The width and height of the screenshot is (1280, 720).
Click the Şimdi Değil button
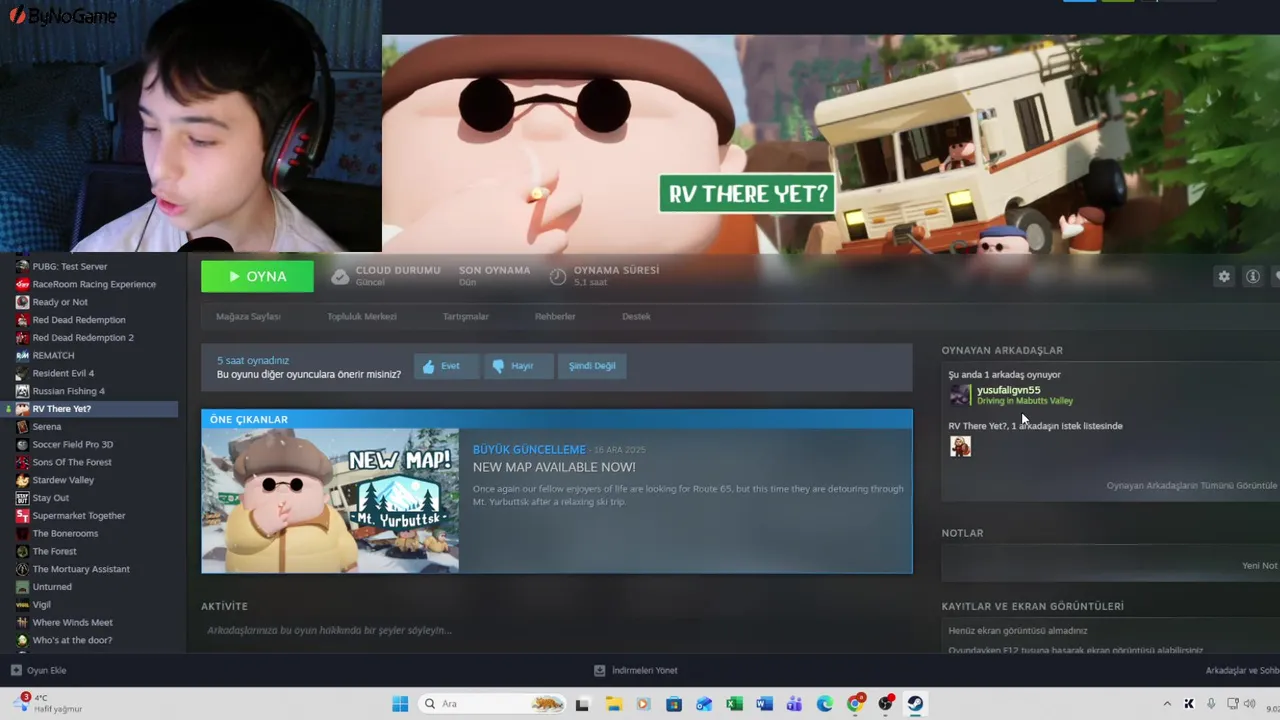[592, 366]
